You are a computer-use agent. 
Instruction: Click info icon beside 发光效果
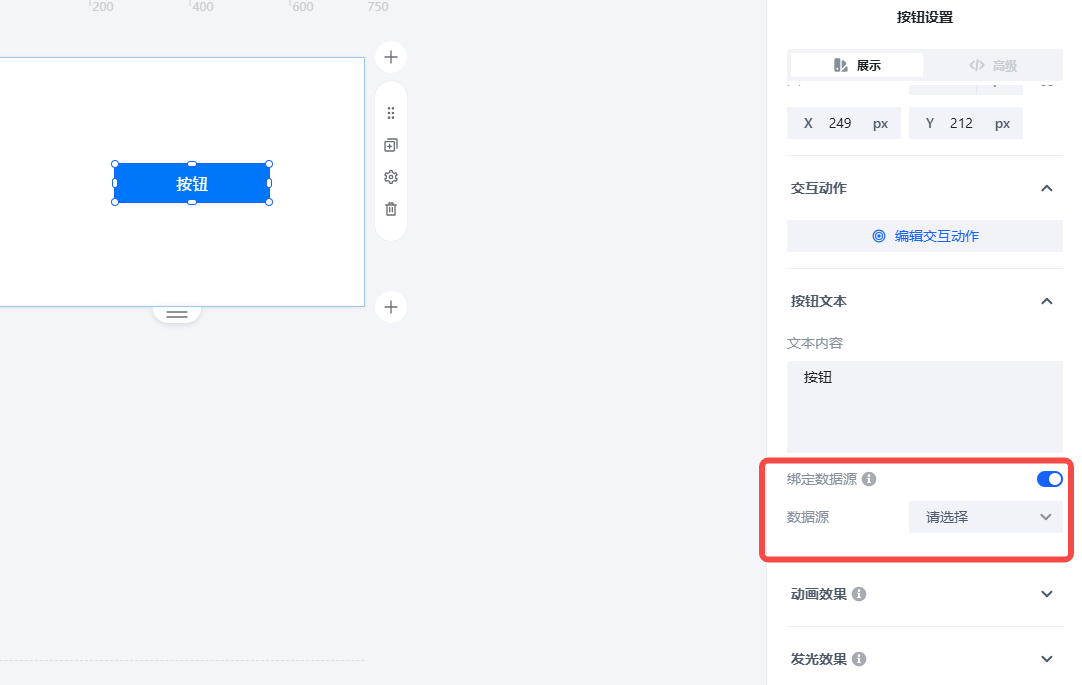[859, 659]
